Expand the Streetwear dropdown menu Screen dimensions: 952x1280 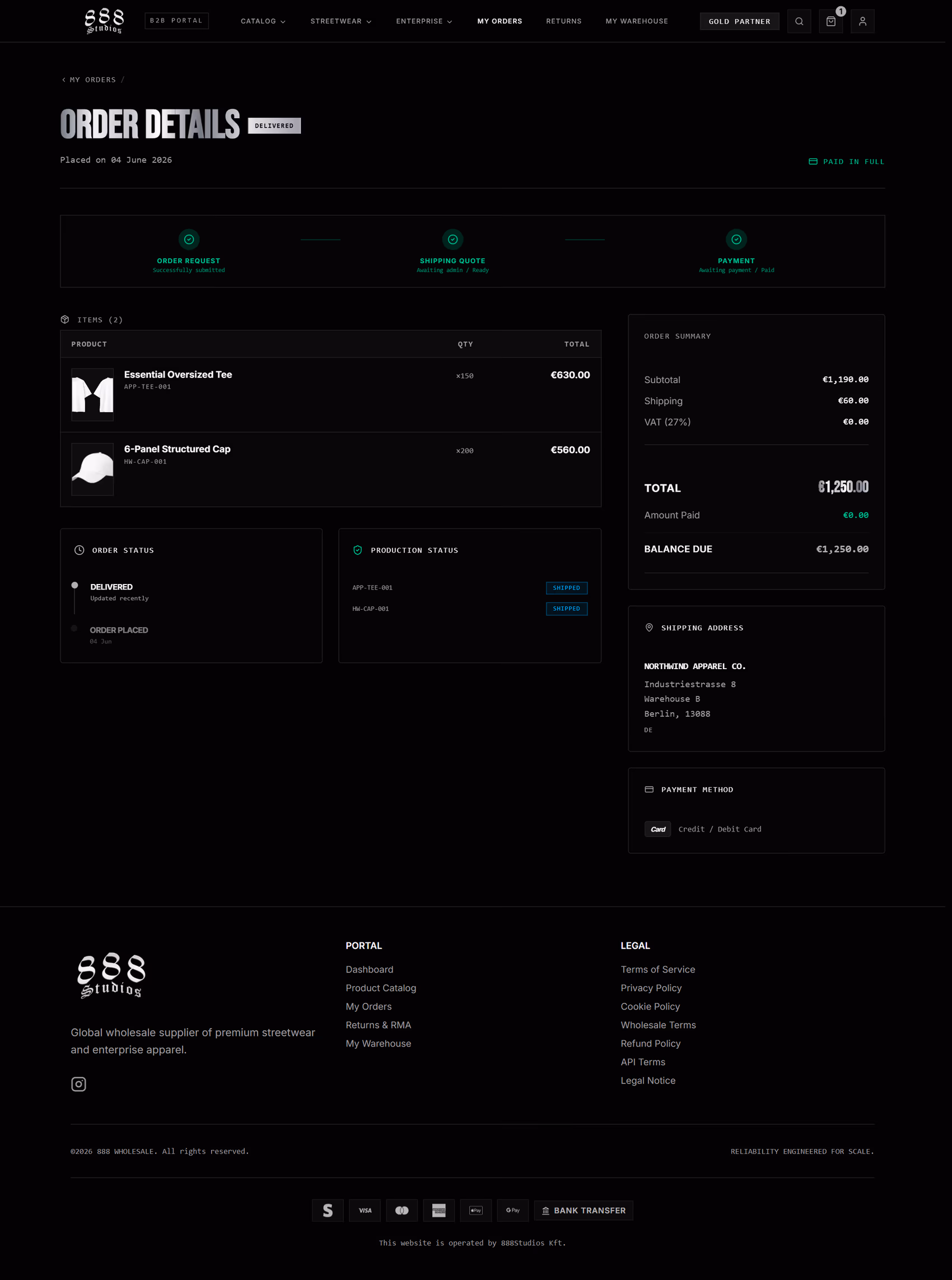340,21
